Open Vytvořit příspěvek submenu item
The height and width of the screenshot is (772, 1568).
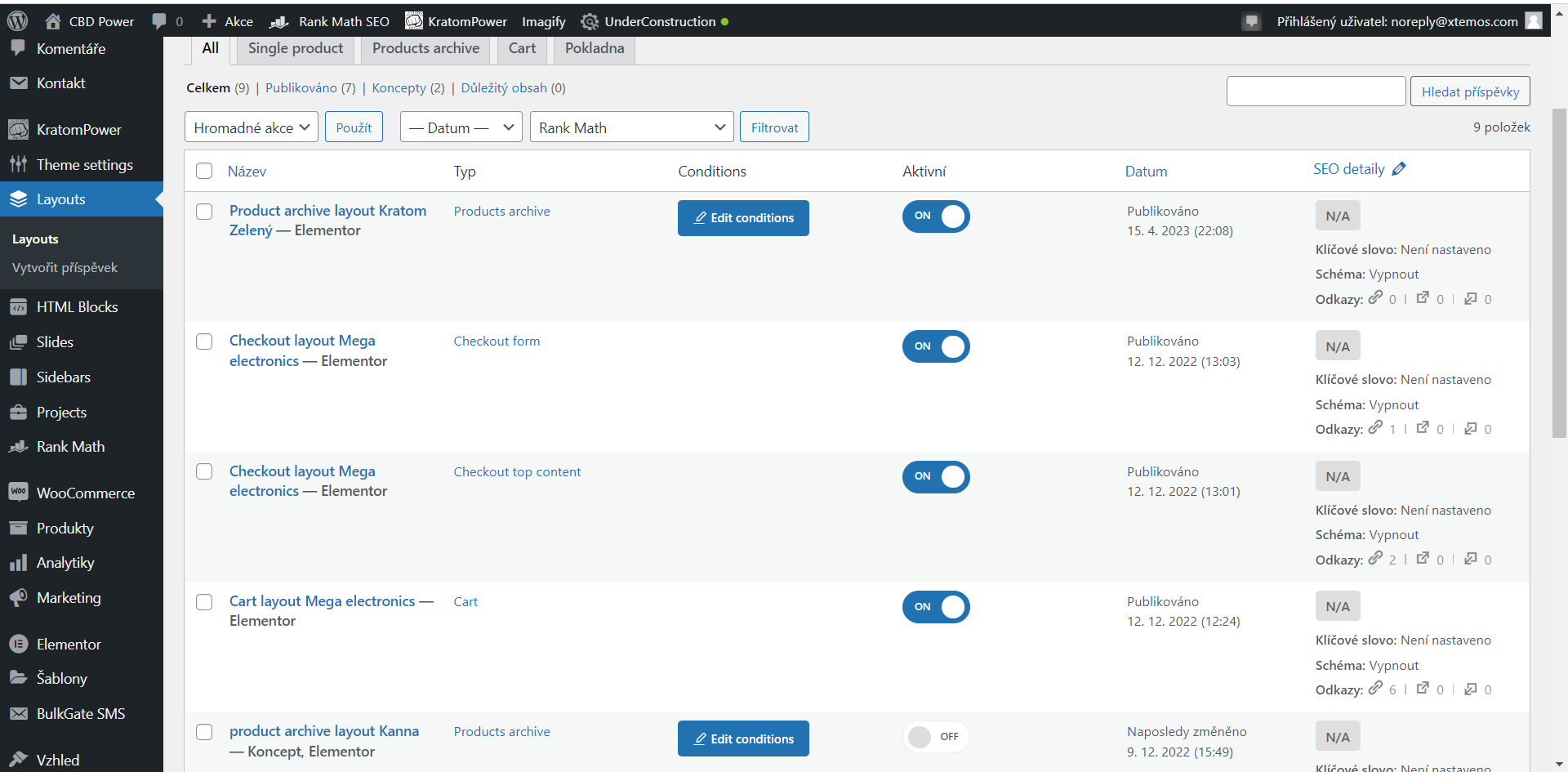65,268
